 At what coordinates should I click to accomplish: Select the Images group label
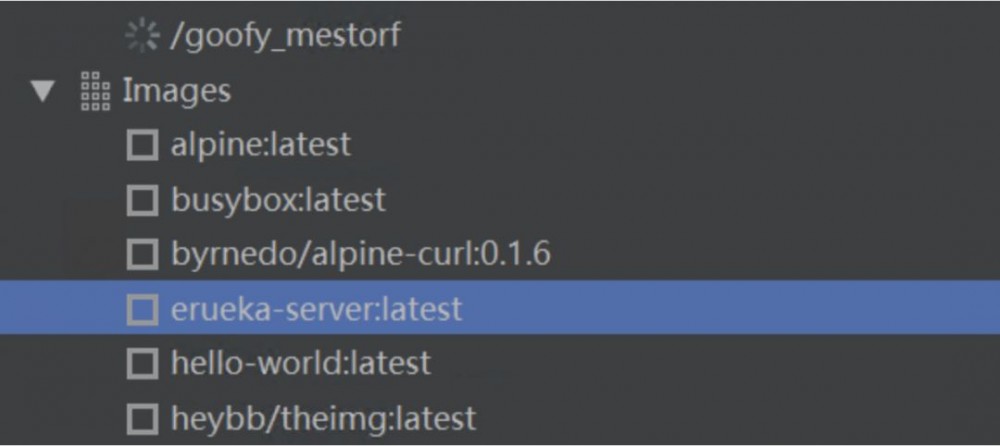pos(176,91)
